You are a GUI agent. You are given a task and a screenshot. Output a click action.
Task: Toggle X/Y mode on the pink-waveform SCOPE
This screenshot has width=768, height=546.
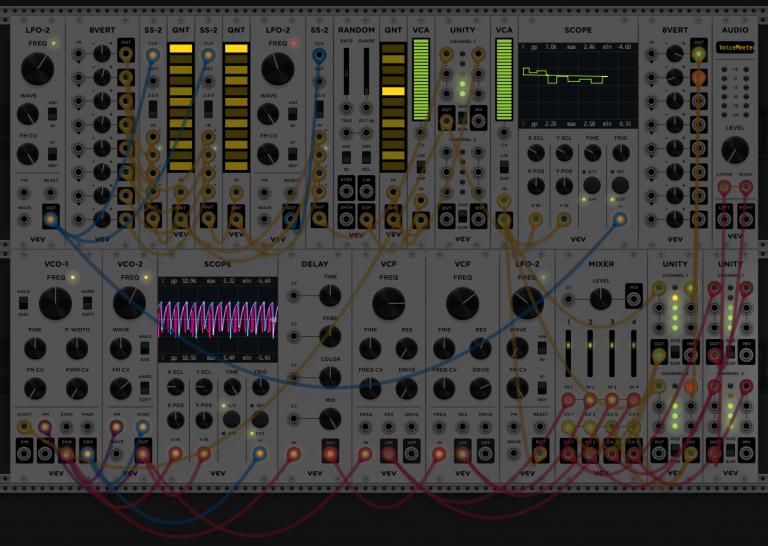(231, 419)
